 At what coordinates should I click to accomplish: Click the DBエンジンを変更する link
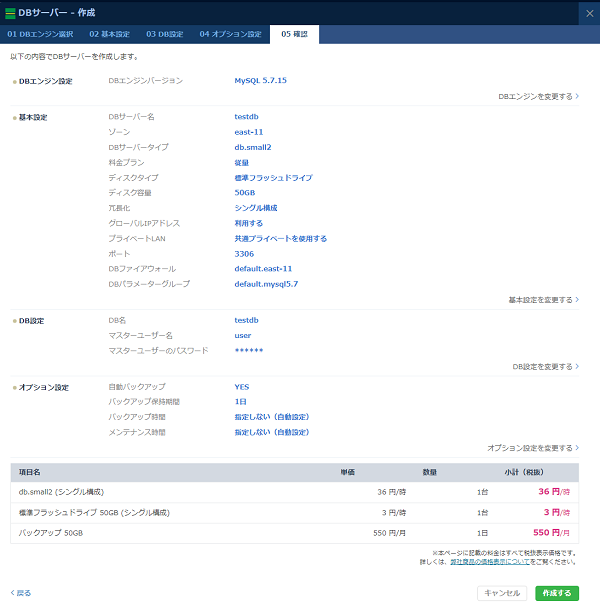click(x=538, y=97)
